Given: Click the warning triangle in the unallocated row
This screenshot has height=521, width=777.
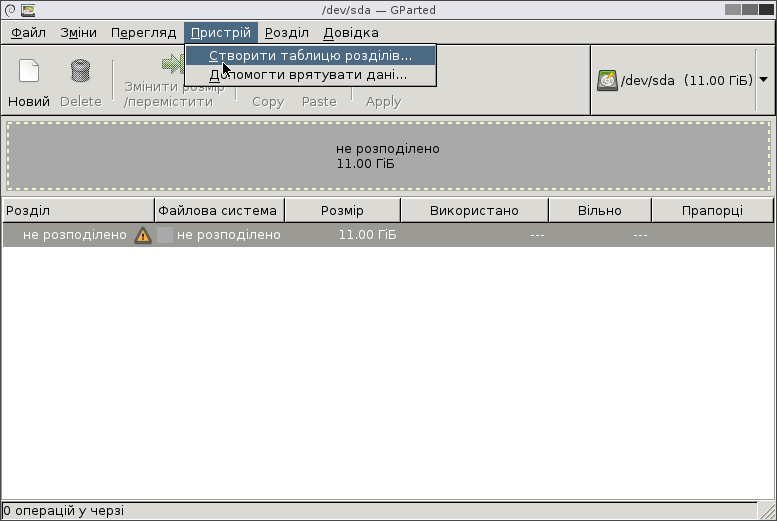Looking at the screenshot, I should (143, 235).
